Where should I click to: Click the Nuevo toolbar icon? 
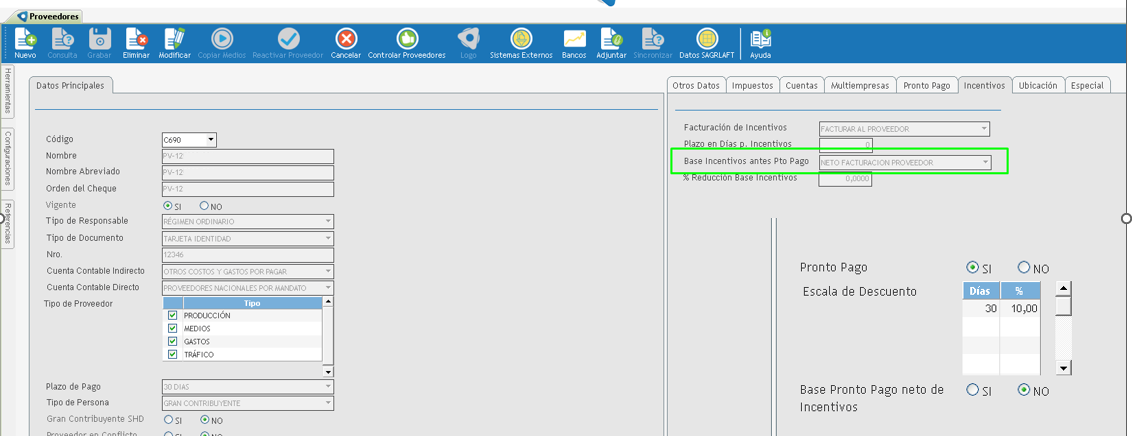[x=25, y=40]
